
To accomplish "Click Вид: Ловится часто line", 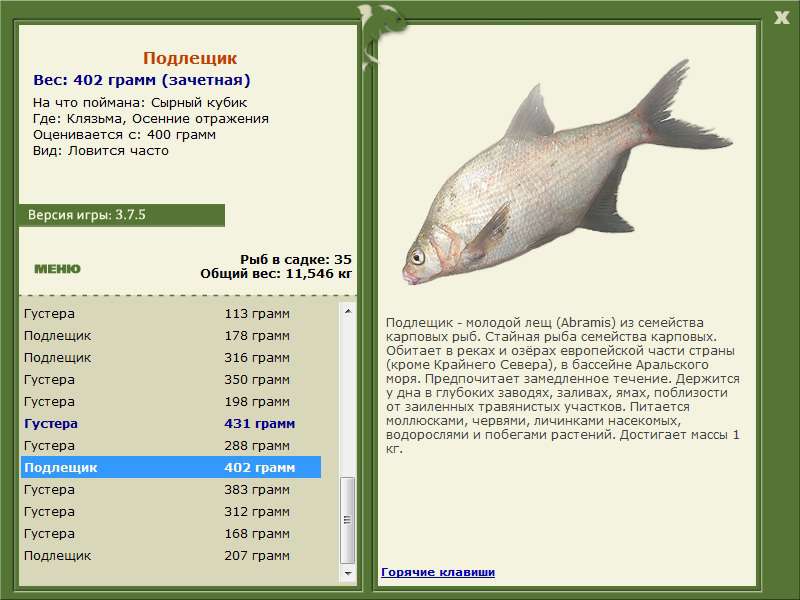I will (x=101, y=151).
